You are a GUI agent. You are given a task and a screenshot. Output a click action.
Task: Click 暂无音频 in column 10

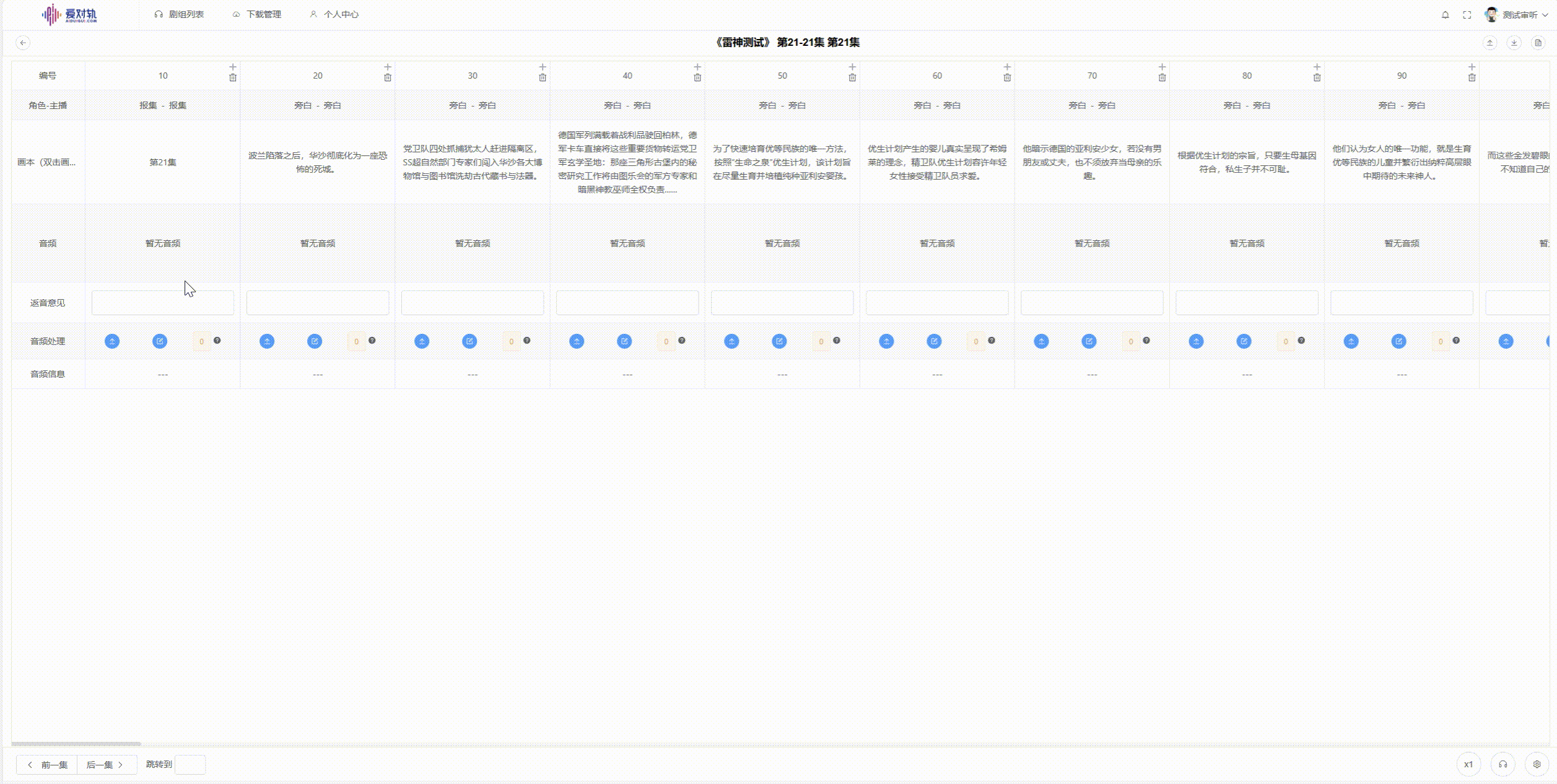[163, 243]
